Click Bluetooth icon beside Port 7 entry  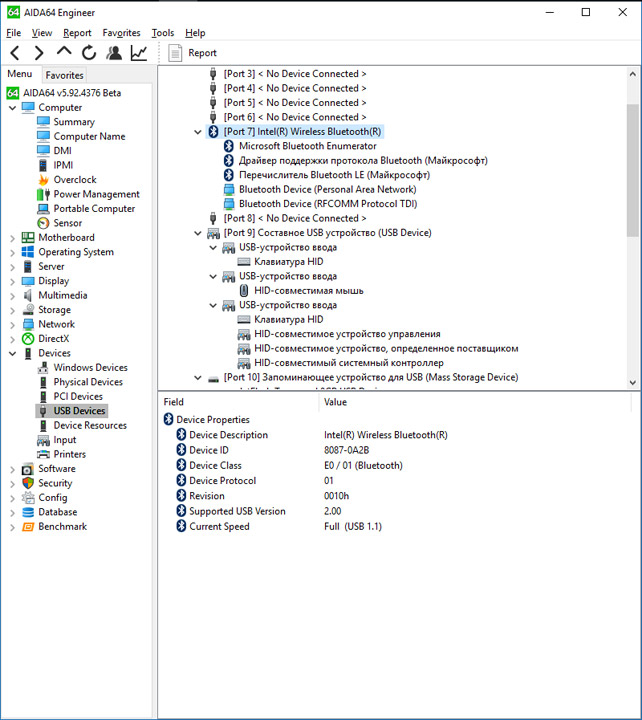click(x=213, y=132)
